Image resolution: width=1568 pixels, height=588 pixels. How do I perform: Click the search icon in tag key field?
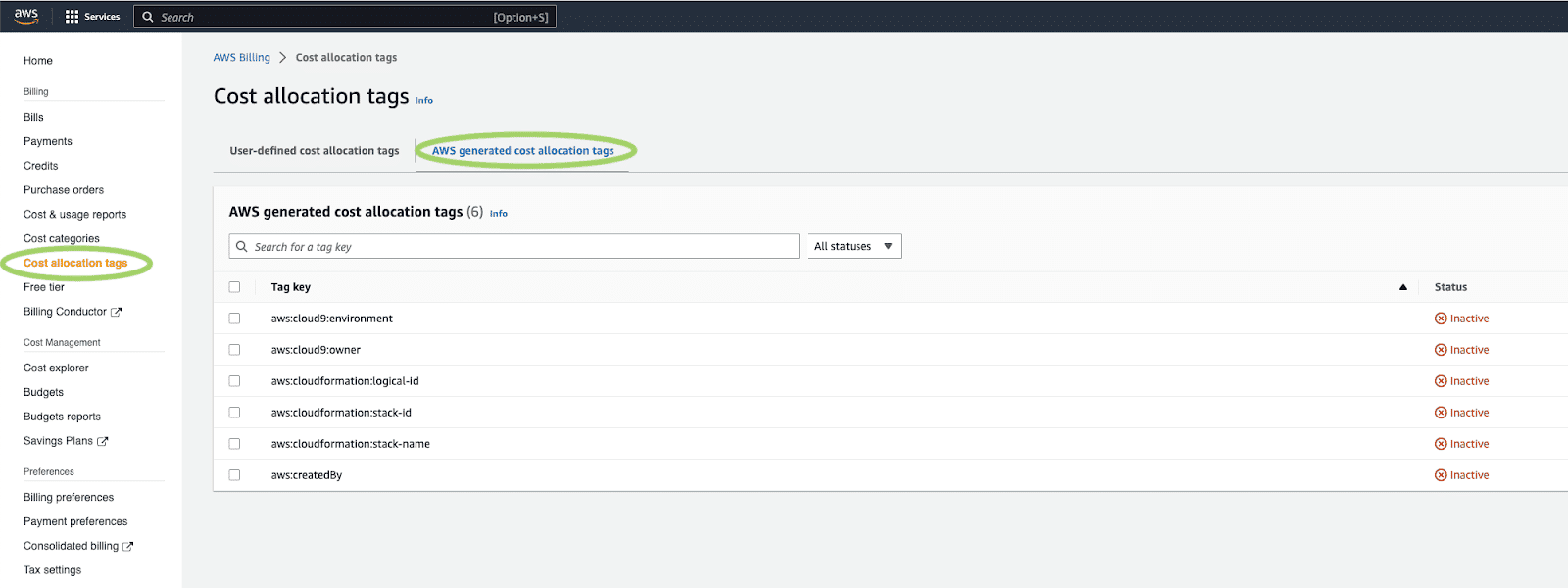pos(242,246)
